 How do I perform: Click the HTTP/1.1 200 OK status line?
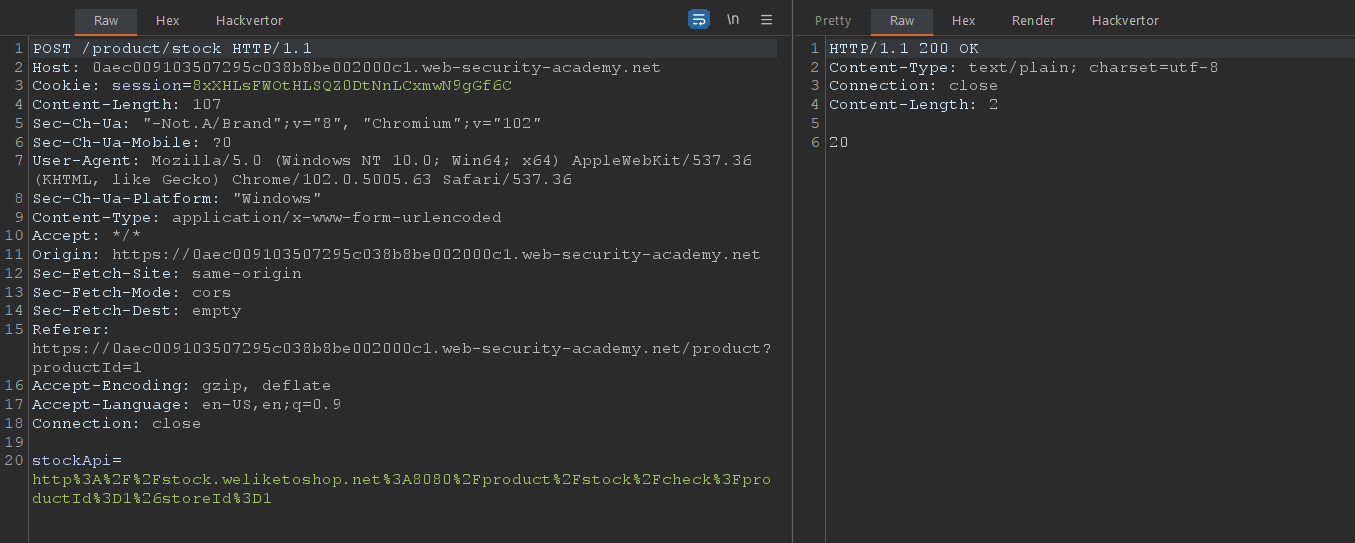click(x=904, y=48)
